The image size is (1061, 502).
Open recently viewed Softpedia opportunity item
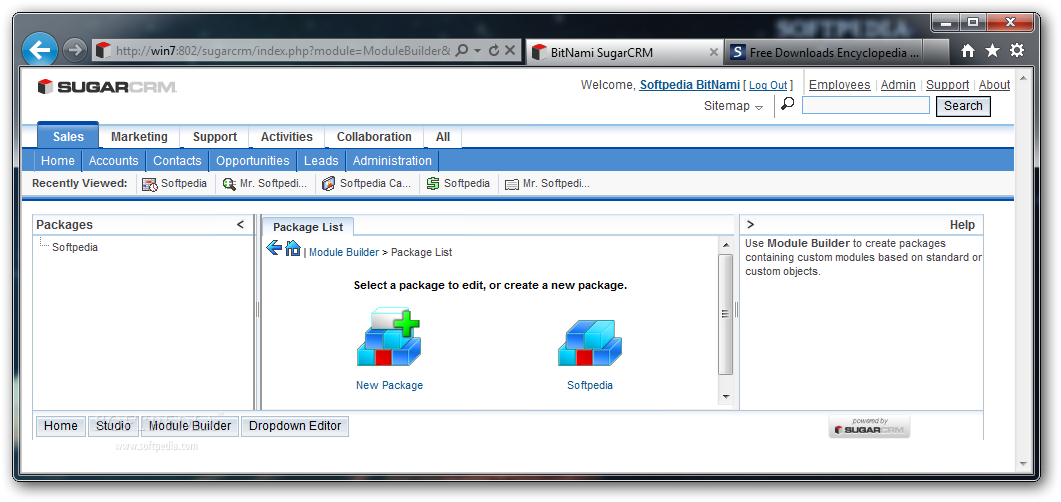458,183
